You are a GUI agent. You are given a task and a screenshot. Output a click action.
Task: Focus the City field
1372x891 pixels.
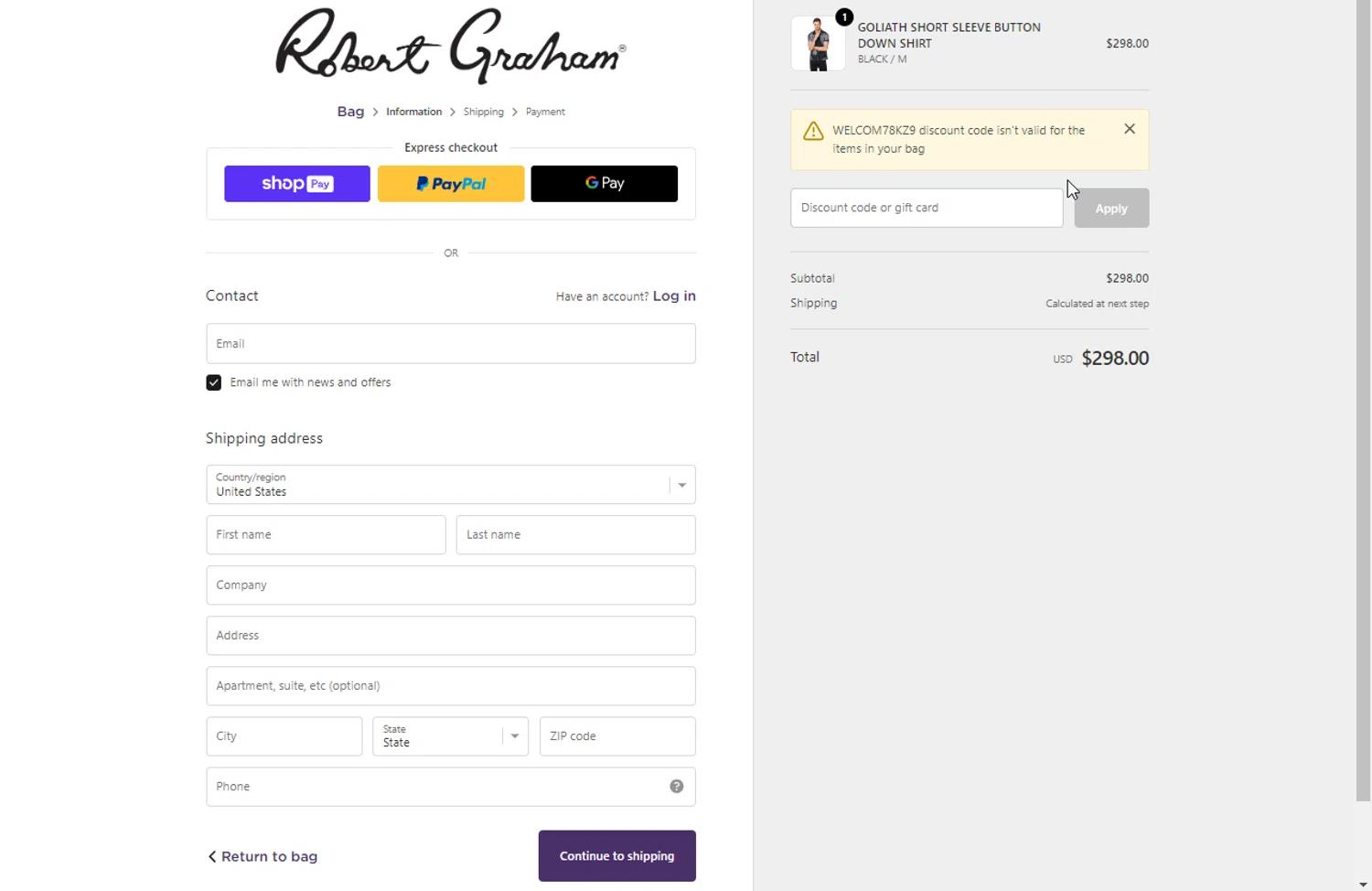(x=284, y=736)
